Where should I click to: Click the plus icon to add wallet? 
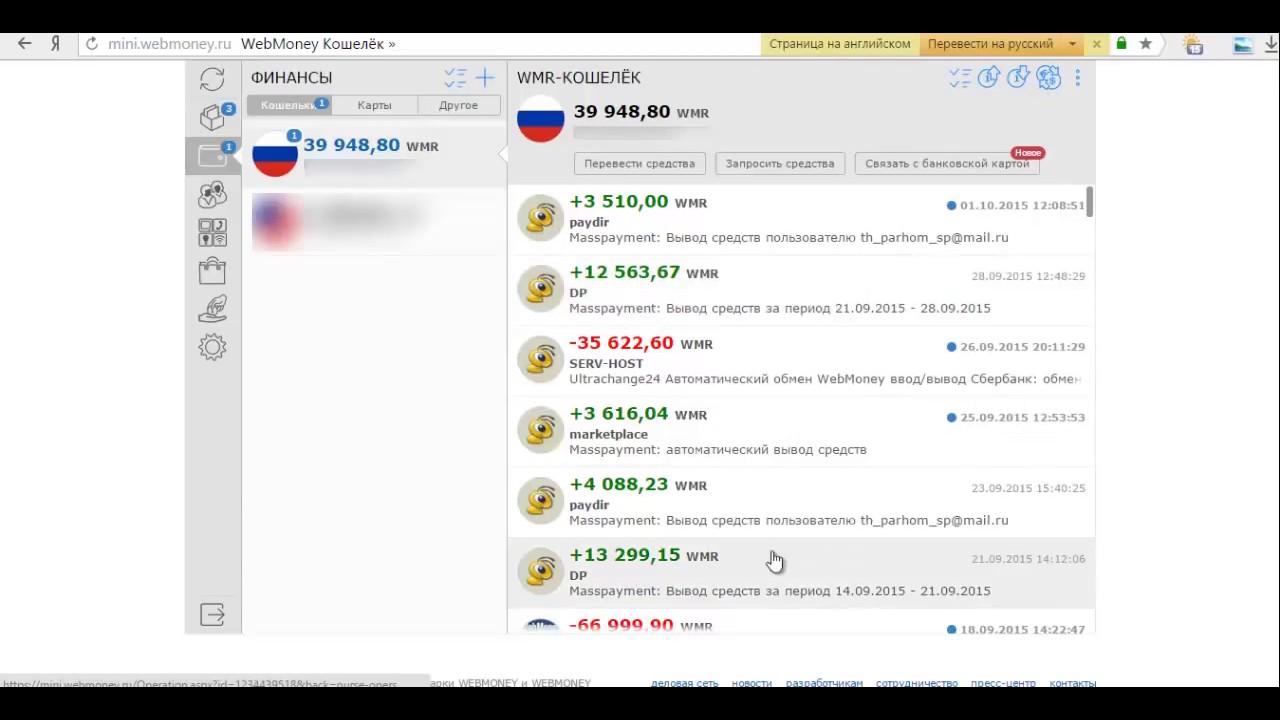pyautogui.click(x=485, y=77)
